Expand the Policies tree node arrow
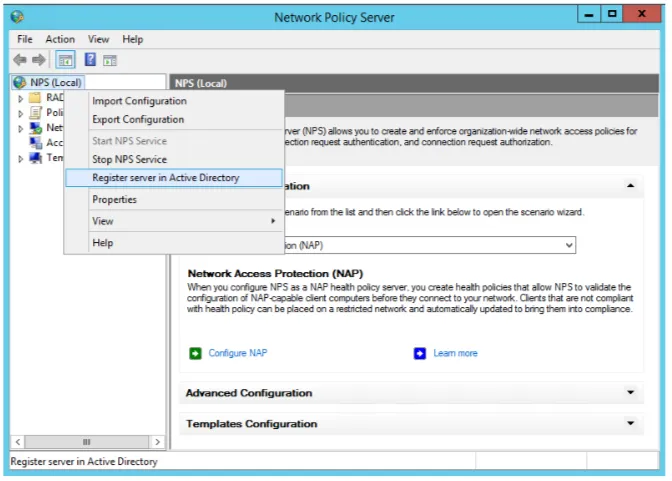The width and height of the screenshot is (672, 481). coord(20,114)
